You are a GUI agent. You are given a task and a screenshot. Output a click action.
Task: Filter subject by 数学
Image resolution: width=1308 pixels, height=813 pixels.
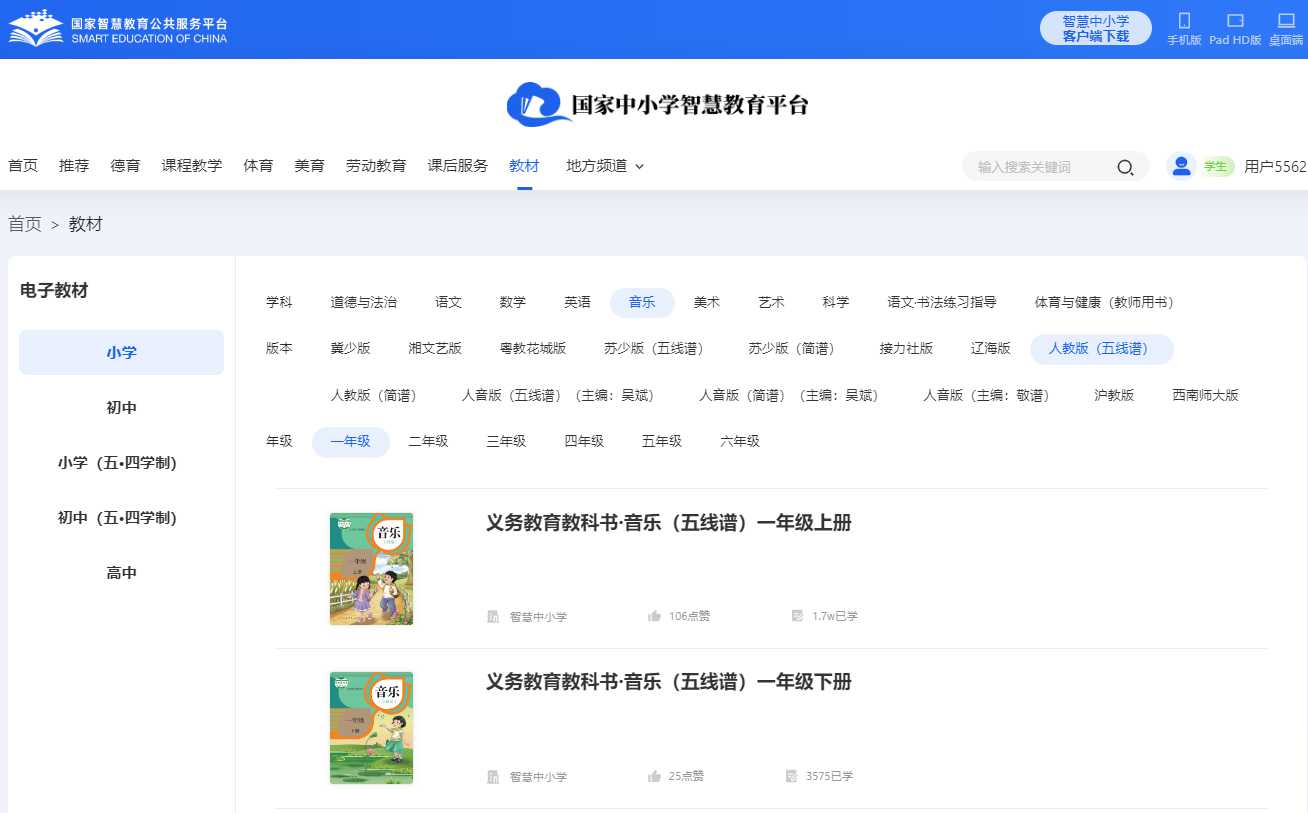[512, 302]
